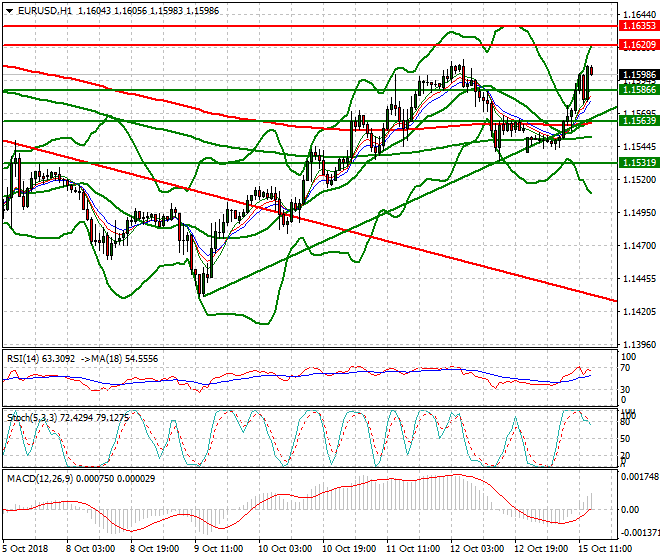Screen dimensions: 660x560
Task: Click the RSI scale value 70
Action: [x=625, y=368]
